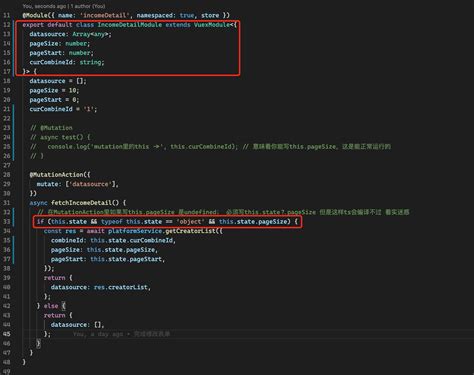Click the '// async test() {' comment

pyautogui.click(x=60, y=137)
